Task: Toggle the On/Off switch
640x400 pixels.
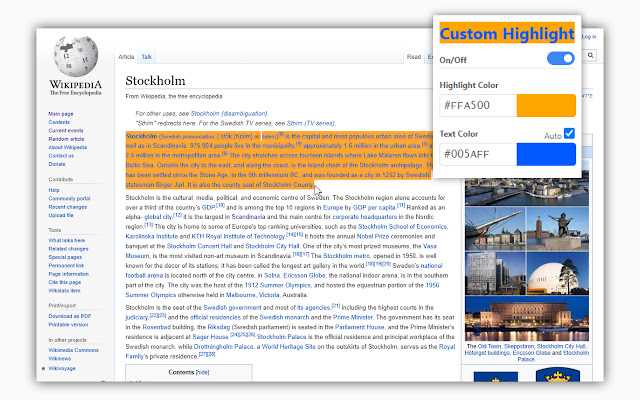Action: pos(560,58)
